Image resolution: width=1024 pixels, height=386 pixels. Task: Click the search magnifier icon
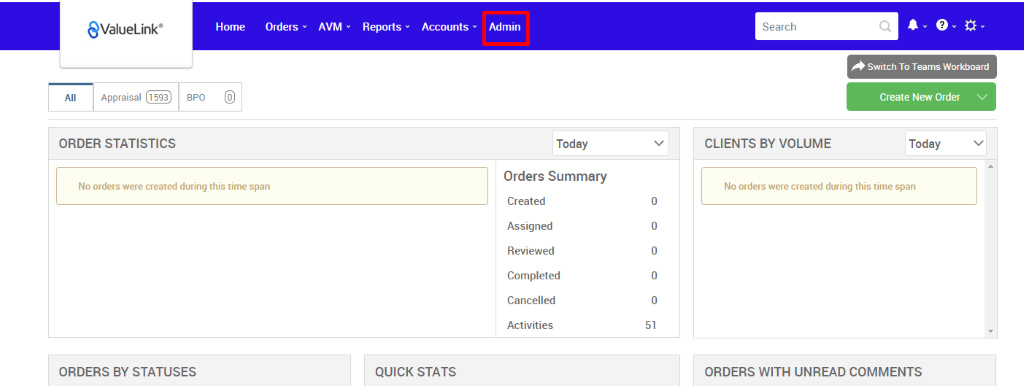pos(885,27)
